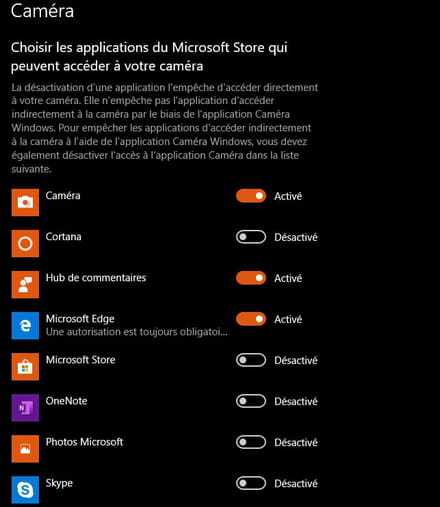Turn on Skype camera access
The width and height of the screenshot is (440, 507).
click(251, 483)
